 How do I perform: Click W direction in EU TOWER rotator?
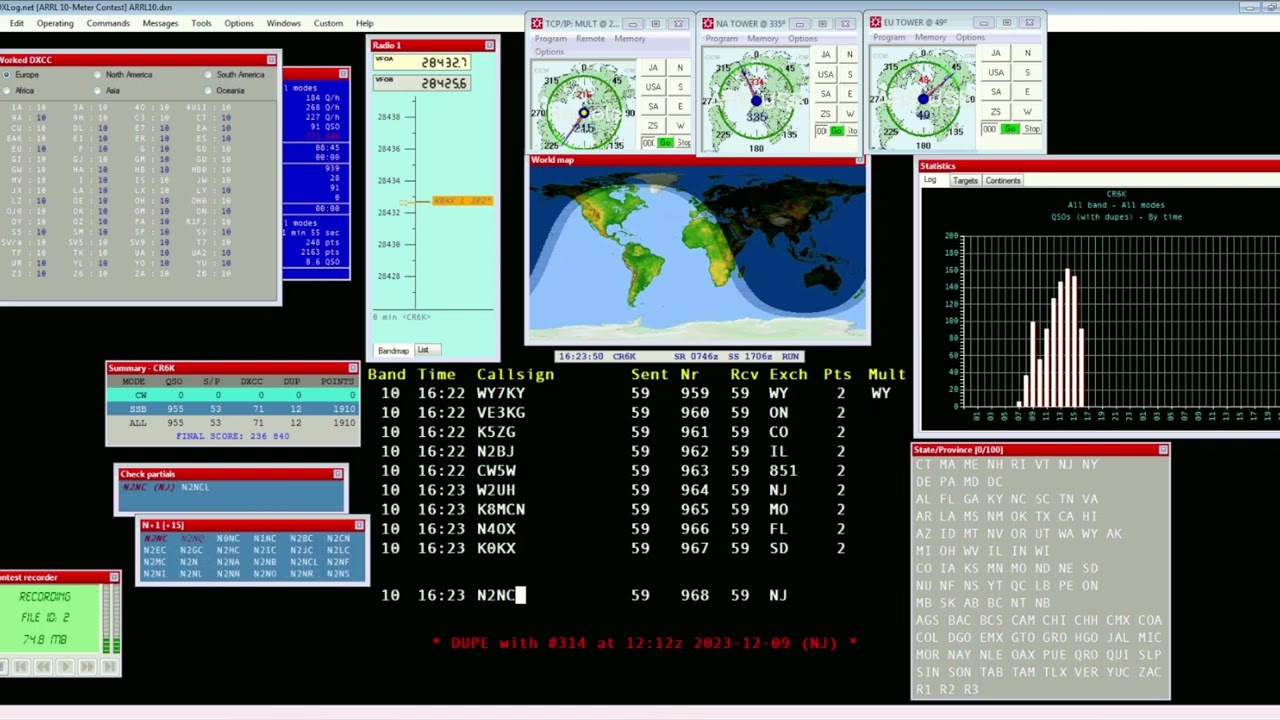(1027, 111)
